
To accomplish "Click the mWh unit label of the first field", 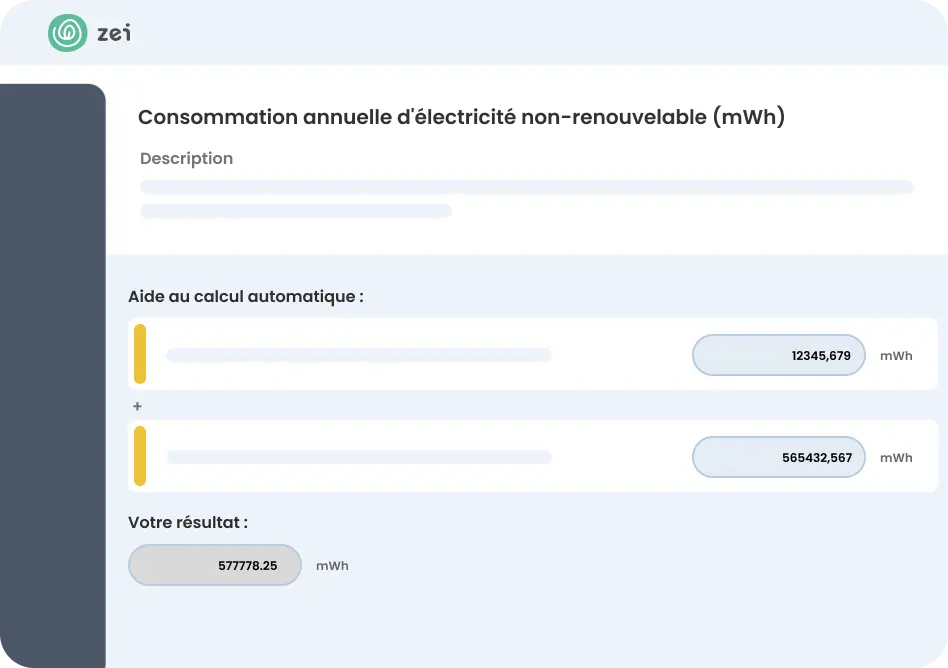I will click(x=895, y=355).
